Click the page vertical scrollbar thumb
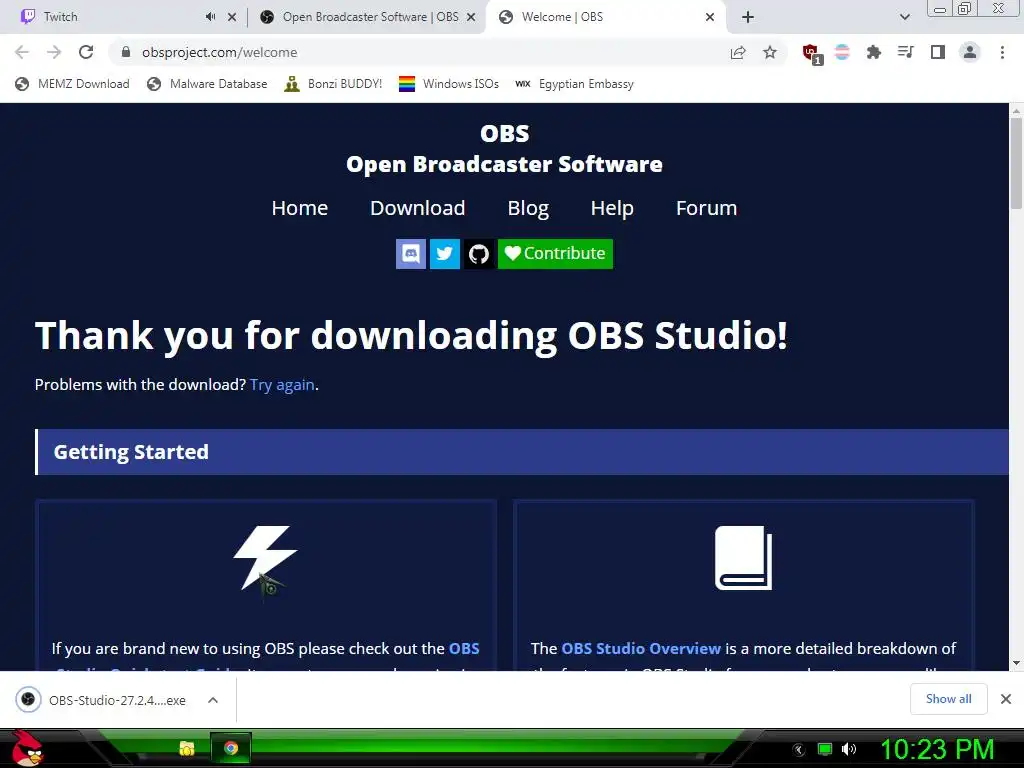 [1016, 165]
